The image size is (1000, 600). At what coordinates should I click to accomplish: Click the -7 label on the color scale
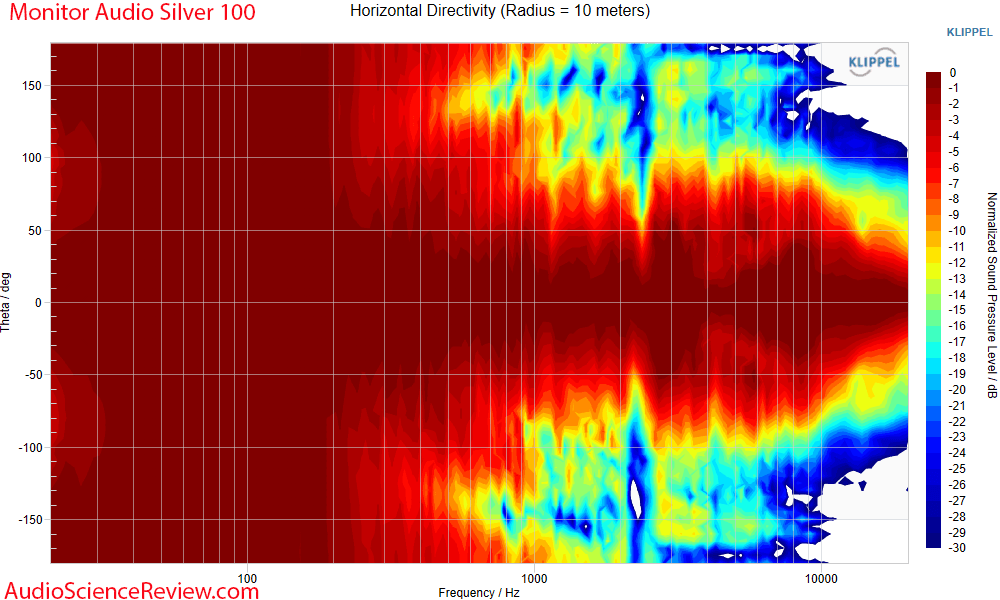[x=953, y=184]
